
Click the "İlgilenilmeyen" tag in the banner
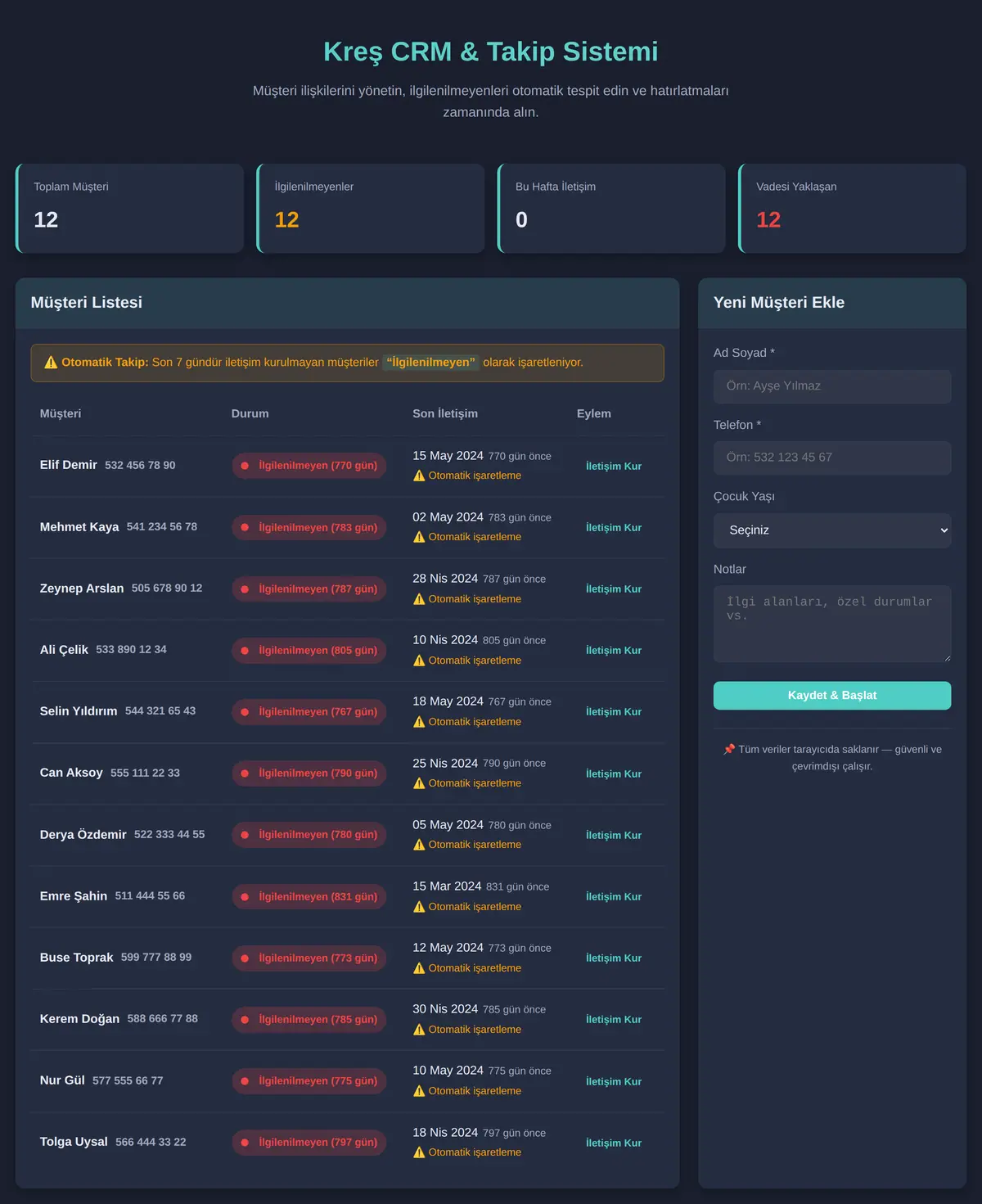430,363
